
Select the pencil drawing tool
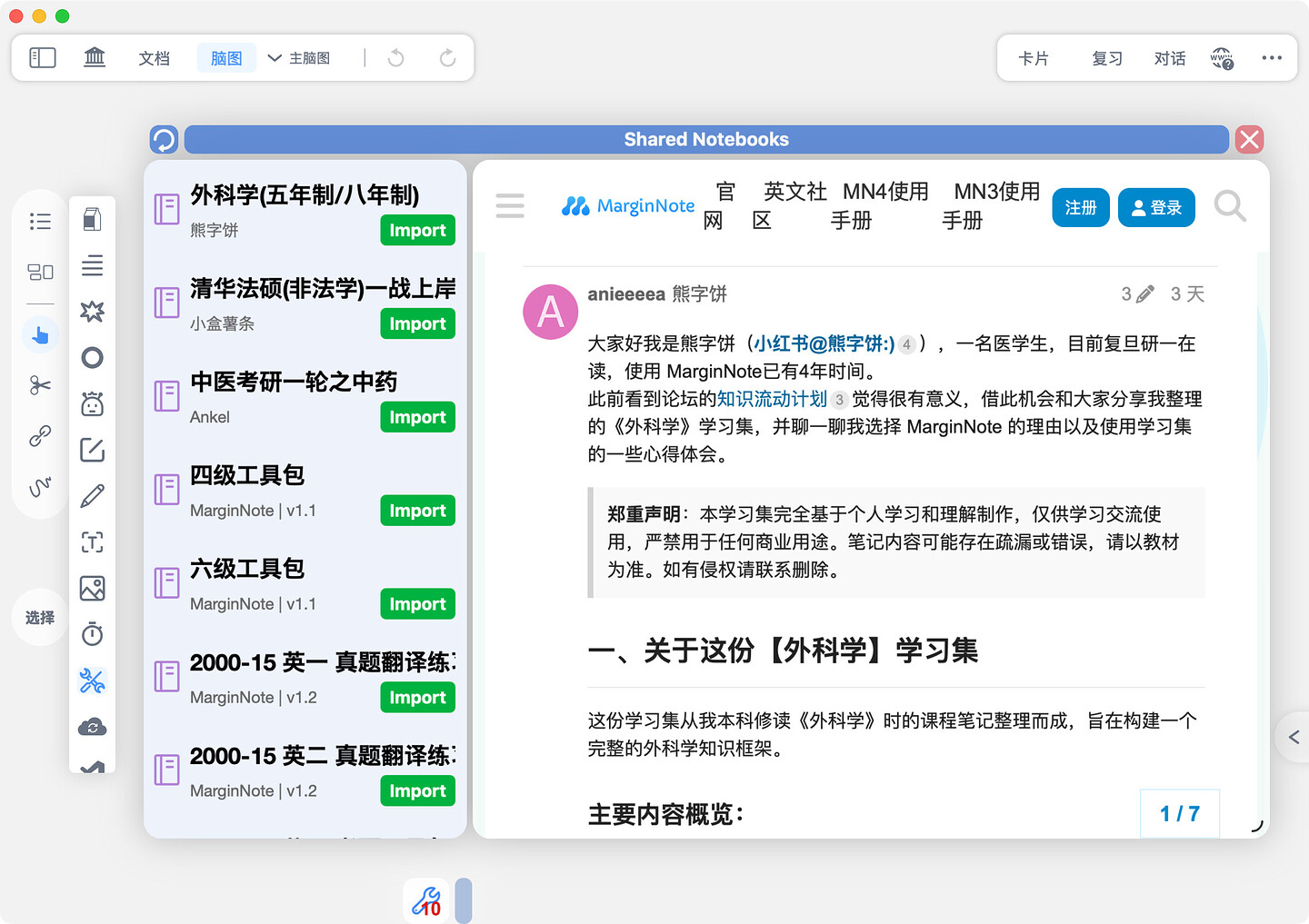93,496
